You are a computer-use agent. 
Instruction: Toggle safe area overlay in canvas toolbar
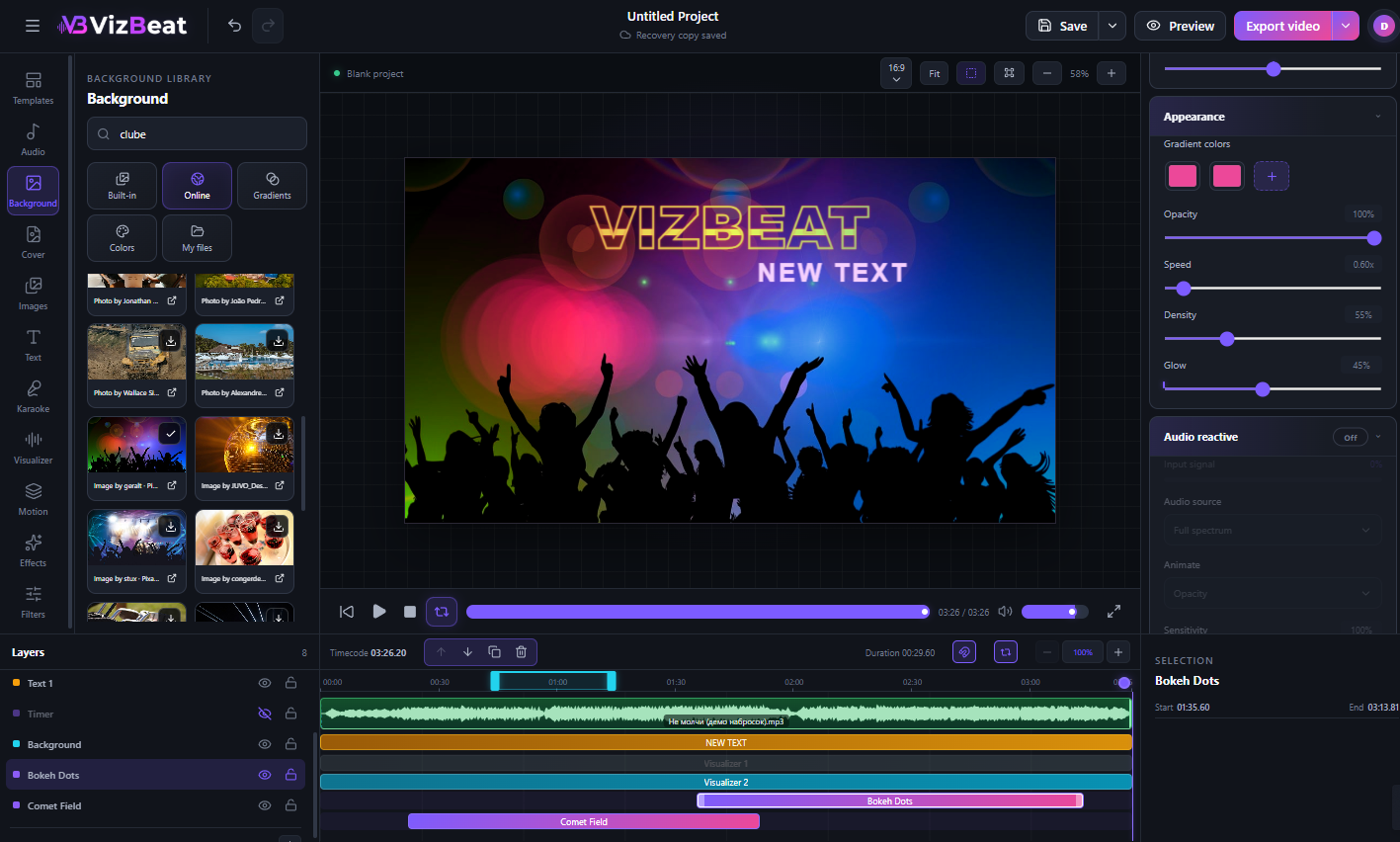coord(971,73)
